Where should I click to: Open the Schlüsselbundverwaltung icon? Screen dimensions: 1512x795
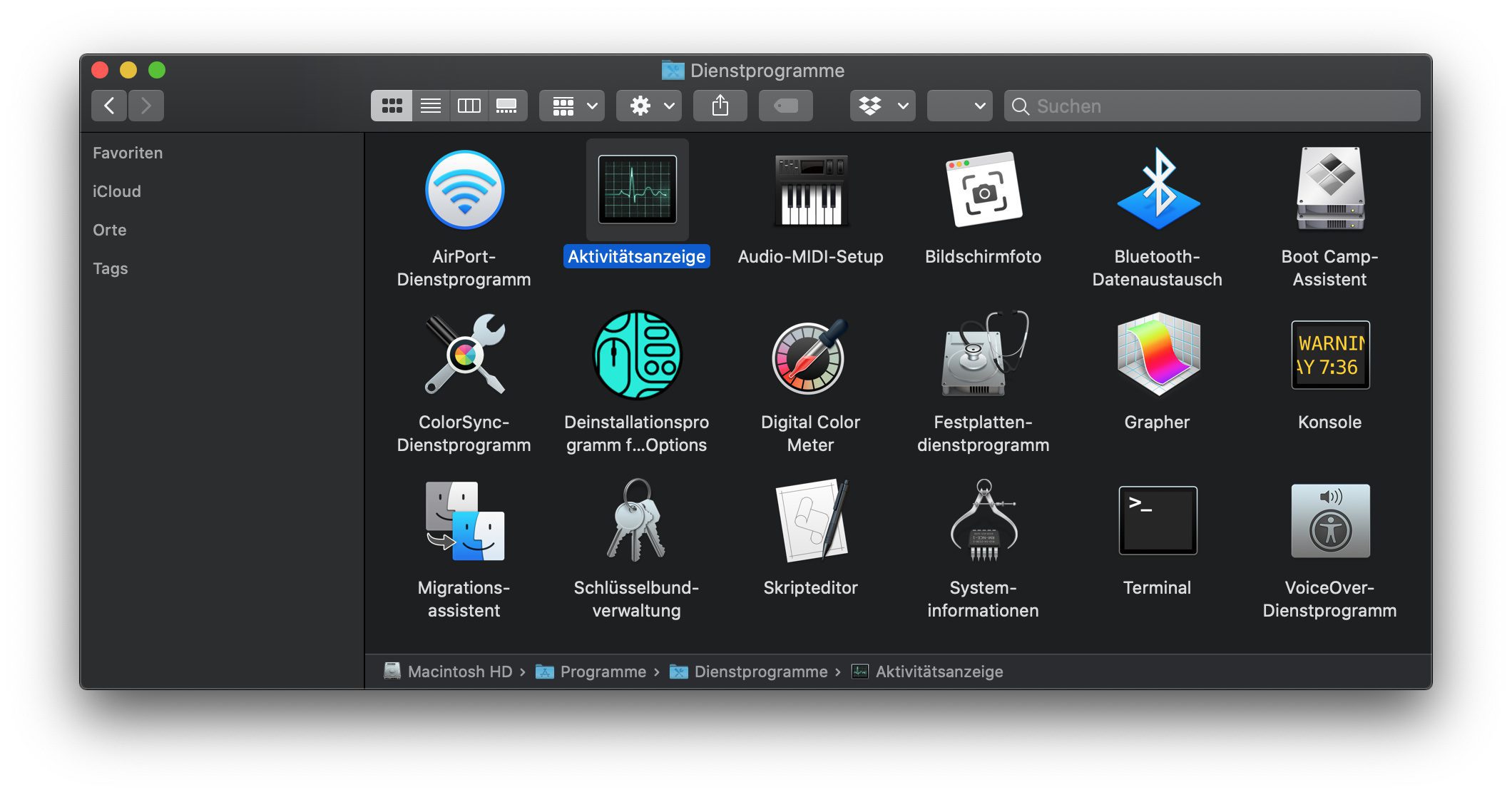635,520
